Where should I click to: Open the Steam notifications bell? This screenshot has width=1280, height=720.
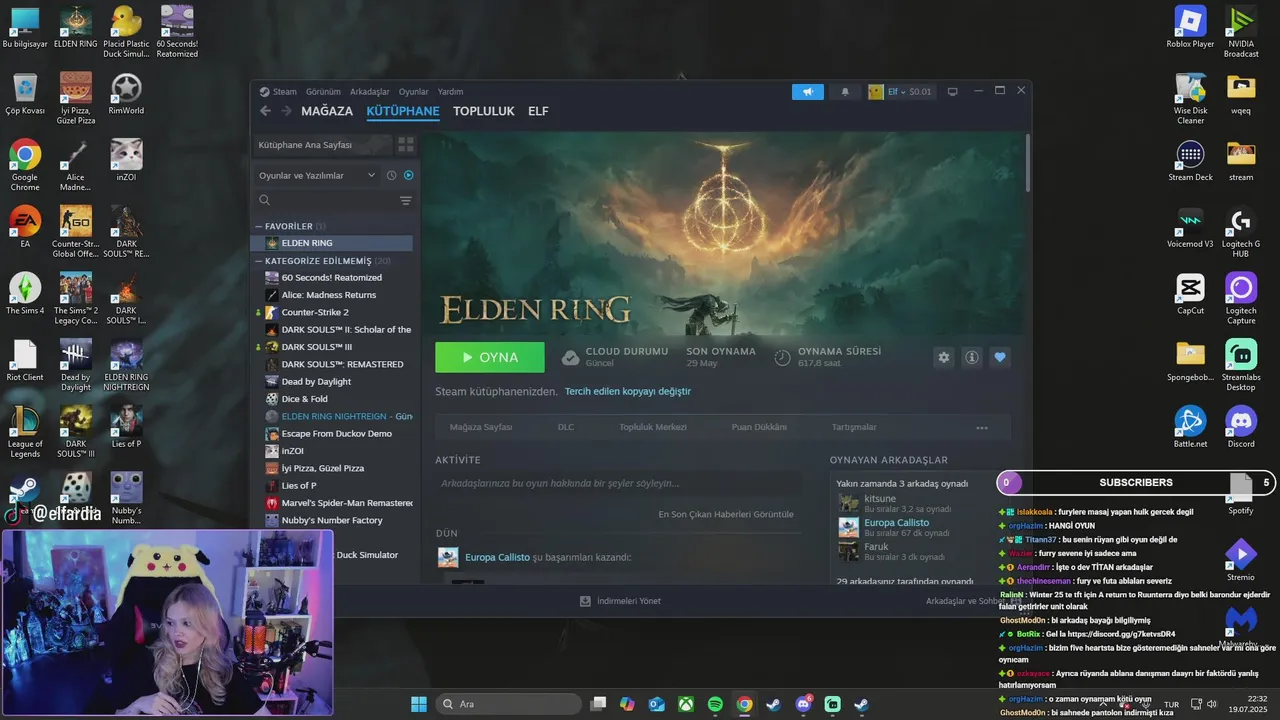pyautogui.click(x=845, y=92)
